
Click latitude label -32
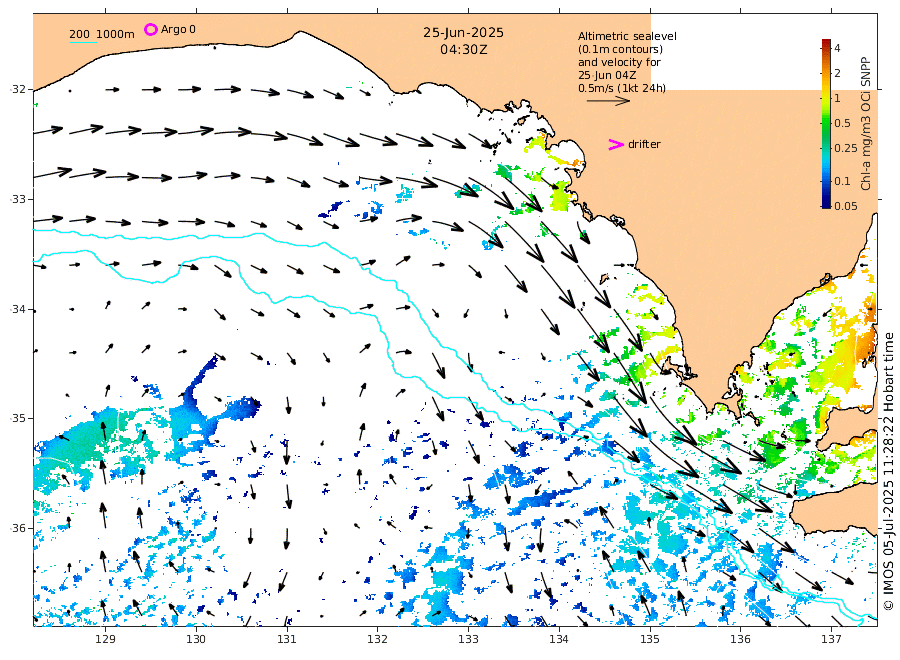click(18, 89)
